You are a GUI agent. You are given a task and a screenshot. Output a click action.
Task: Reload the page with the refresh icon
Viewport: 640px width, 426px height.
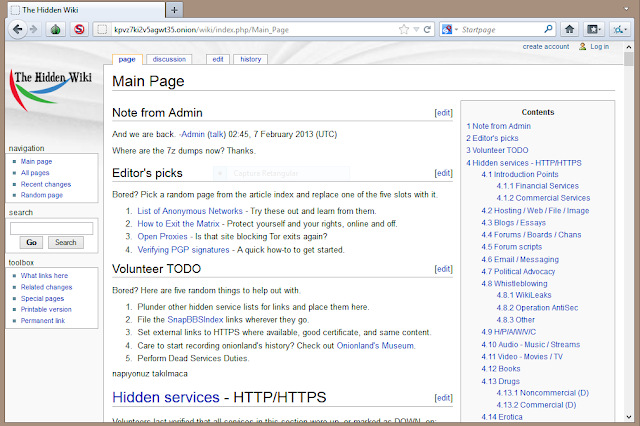(x=427, y=29)
